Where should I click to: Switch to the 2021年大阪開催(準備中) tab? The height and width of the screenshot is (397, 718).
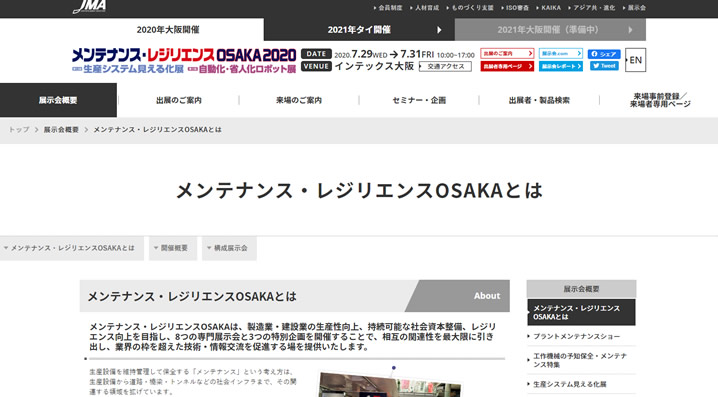pyautogui.click(x=550, y=30)
